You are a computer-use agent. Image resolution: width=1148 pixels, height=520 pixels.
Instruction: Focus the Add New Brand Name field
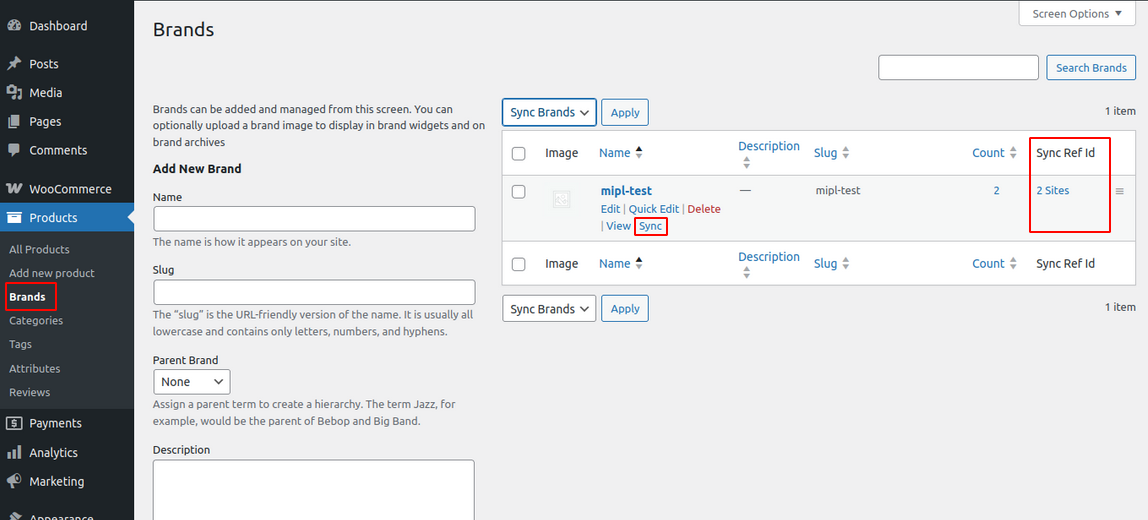[x=314, y=219]
